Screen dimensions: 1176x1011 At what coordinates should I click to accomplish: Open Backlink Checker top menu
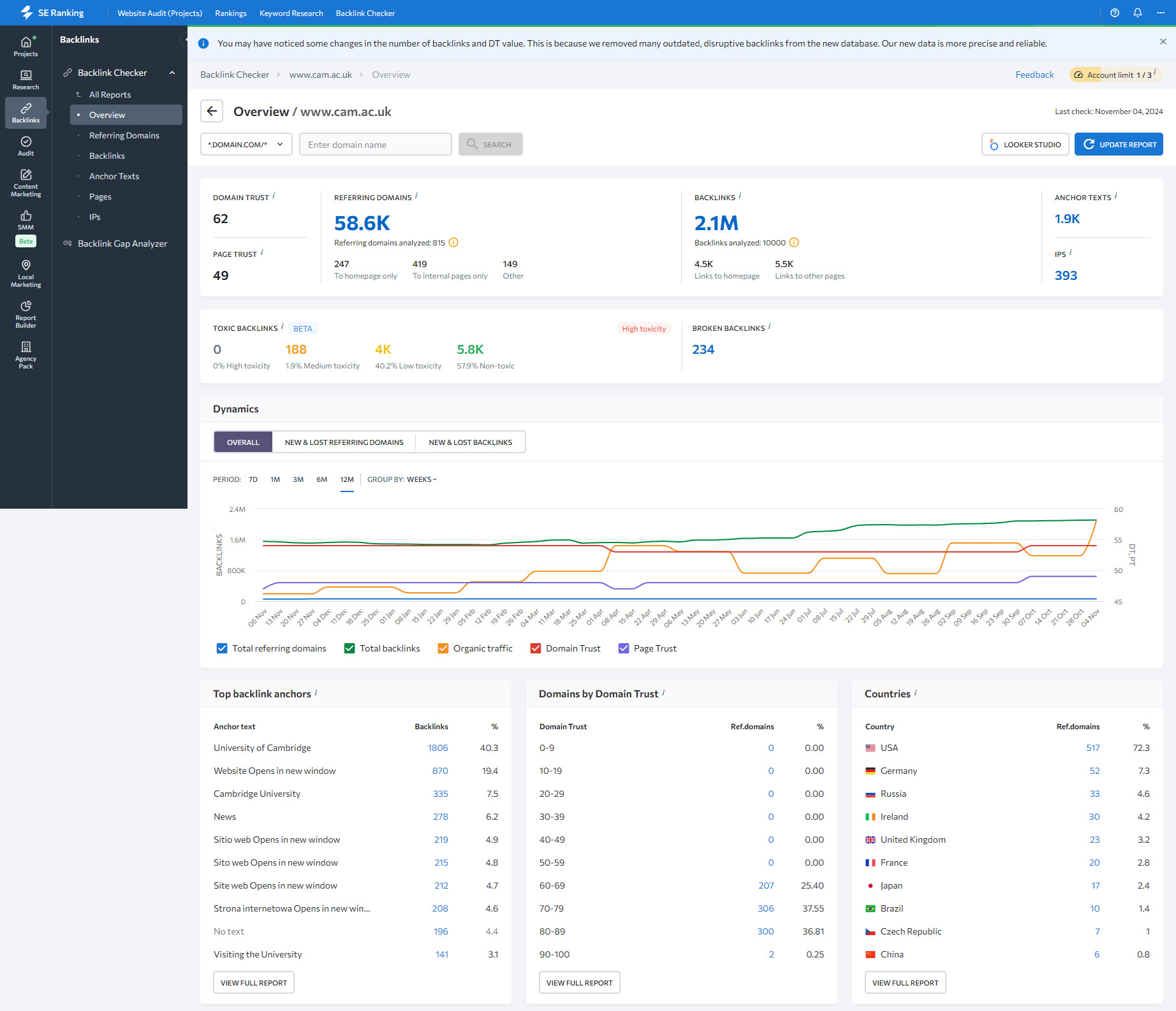pyautogui.click(x=365, y=13)
